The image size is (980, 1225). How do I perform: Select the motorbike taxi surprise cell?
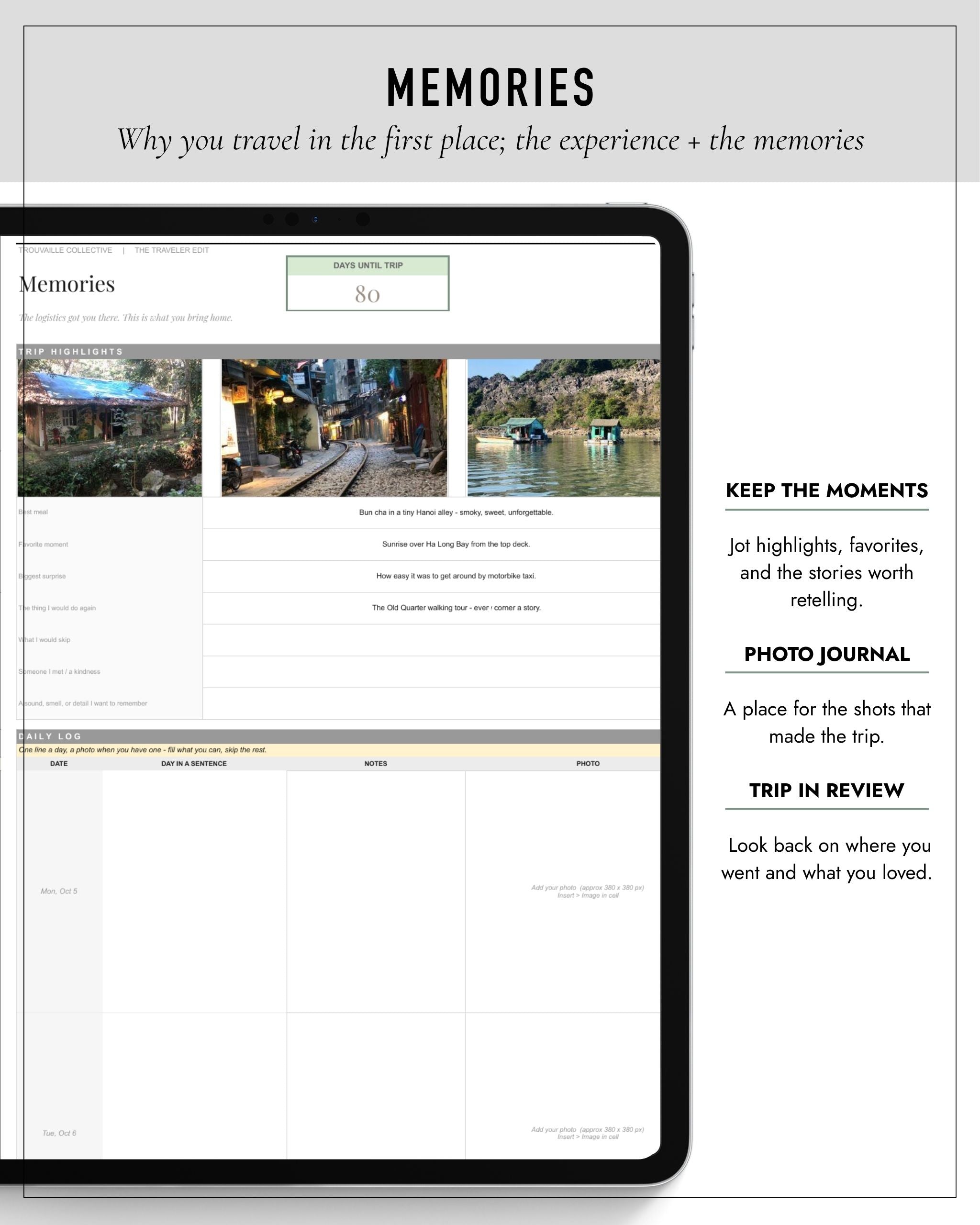pos(432,576)
